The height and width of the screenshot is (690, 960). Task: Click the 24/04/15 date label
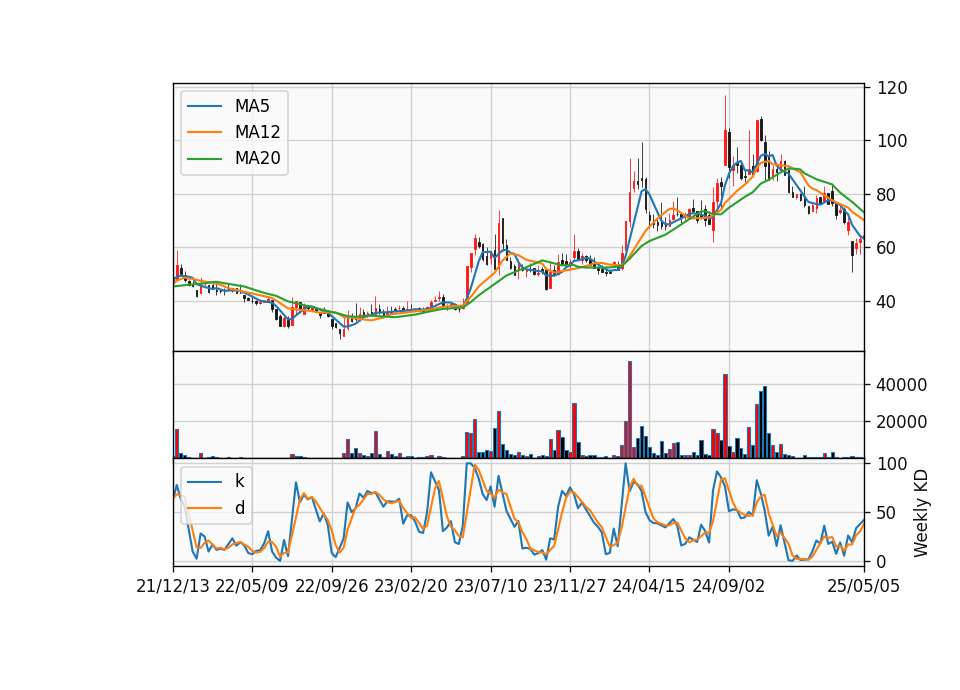(x=649, y=587)
